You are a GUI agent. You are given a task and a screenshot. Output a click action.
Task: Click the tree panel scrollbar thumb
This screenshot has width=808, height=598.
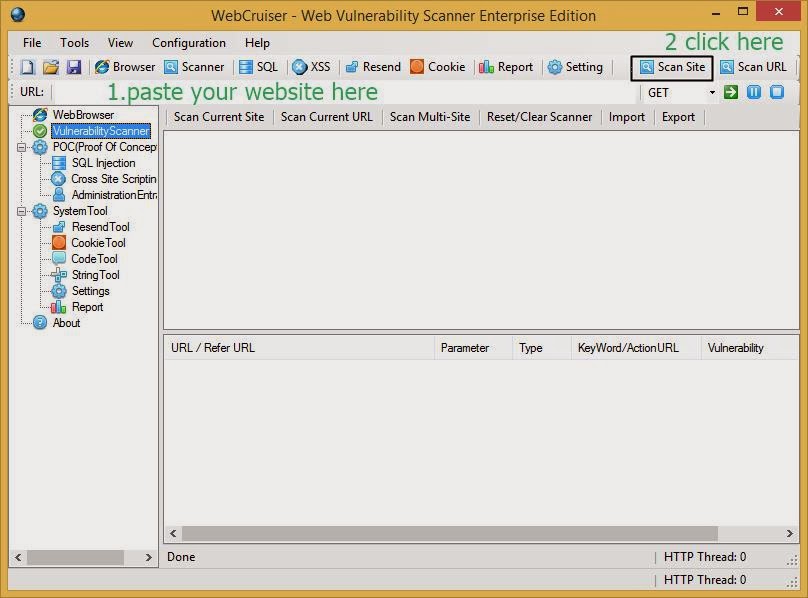pyautogui.click(x=75, y=557)
